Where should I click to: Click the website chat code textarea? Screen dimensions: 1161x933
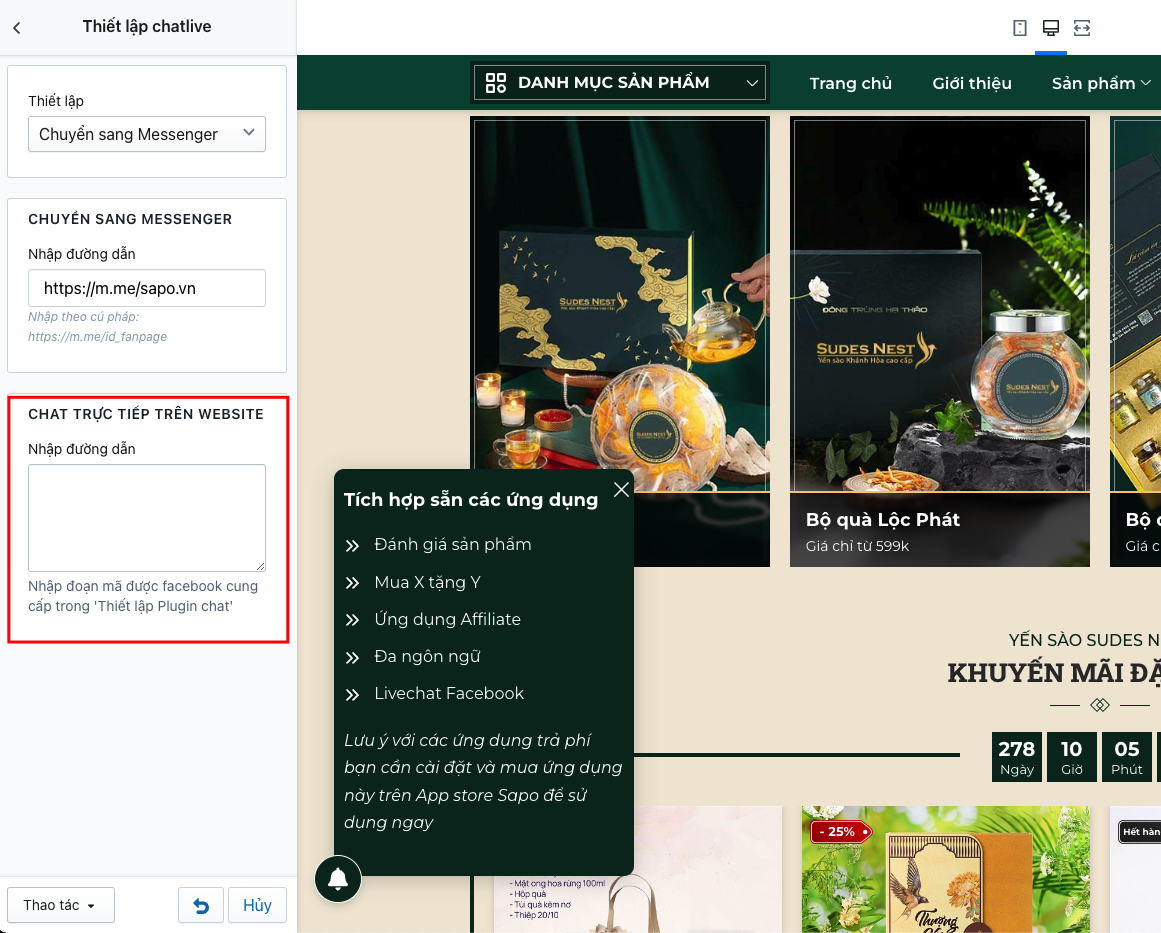click(x=147, y=518)
